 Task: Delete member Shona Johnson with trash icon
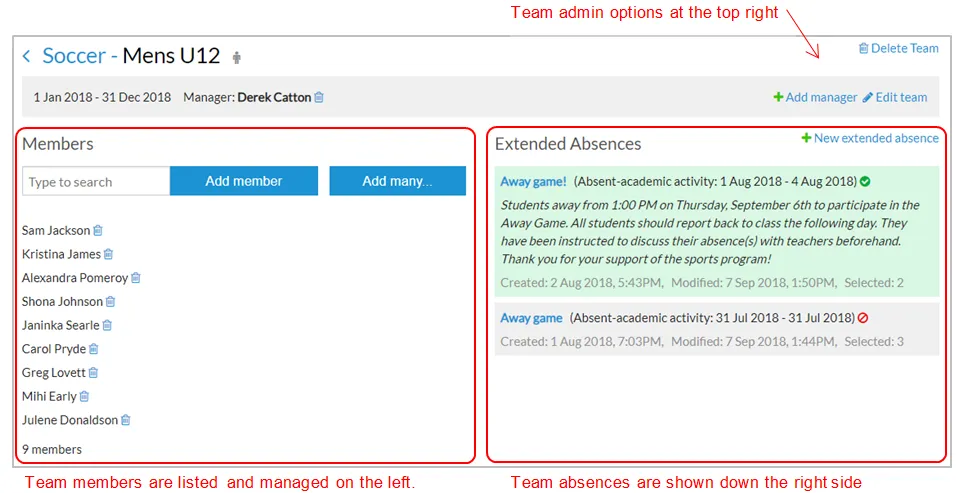(x=110, y=302)
